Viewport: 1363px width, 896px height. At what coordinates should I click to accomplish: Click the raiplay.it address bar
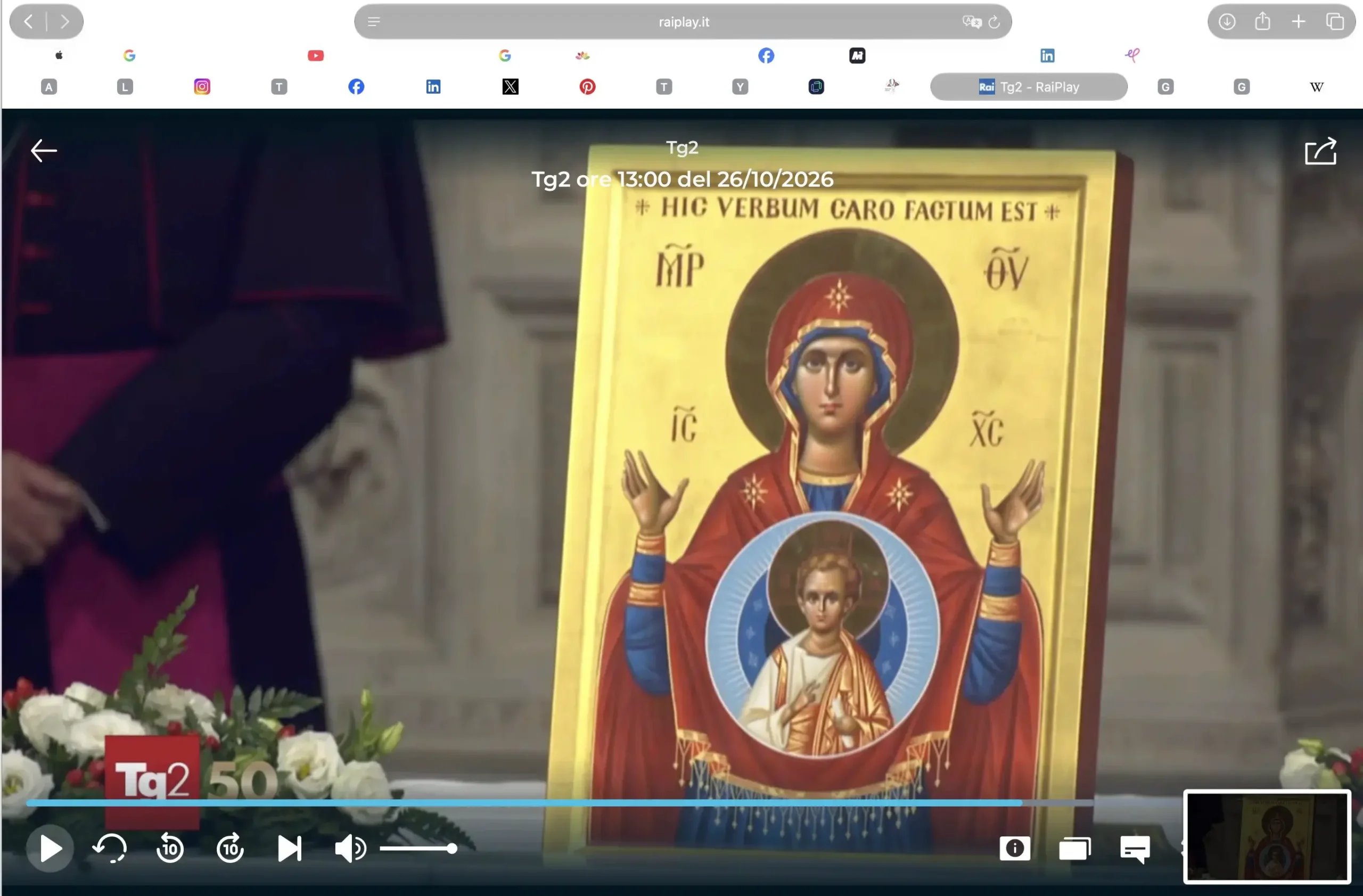[x=683, y=22]
